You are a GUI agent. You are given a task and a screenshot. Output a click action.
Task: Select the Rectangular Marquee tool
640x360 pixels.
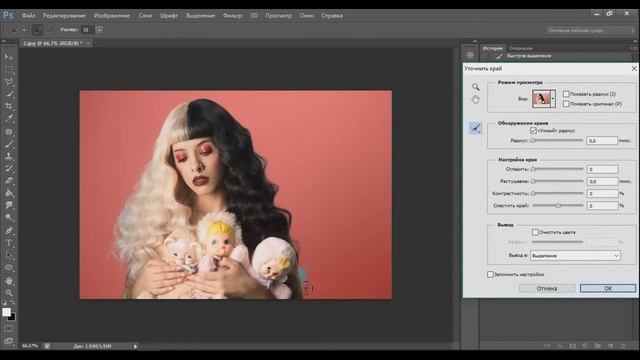point(9,69)
